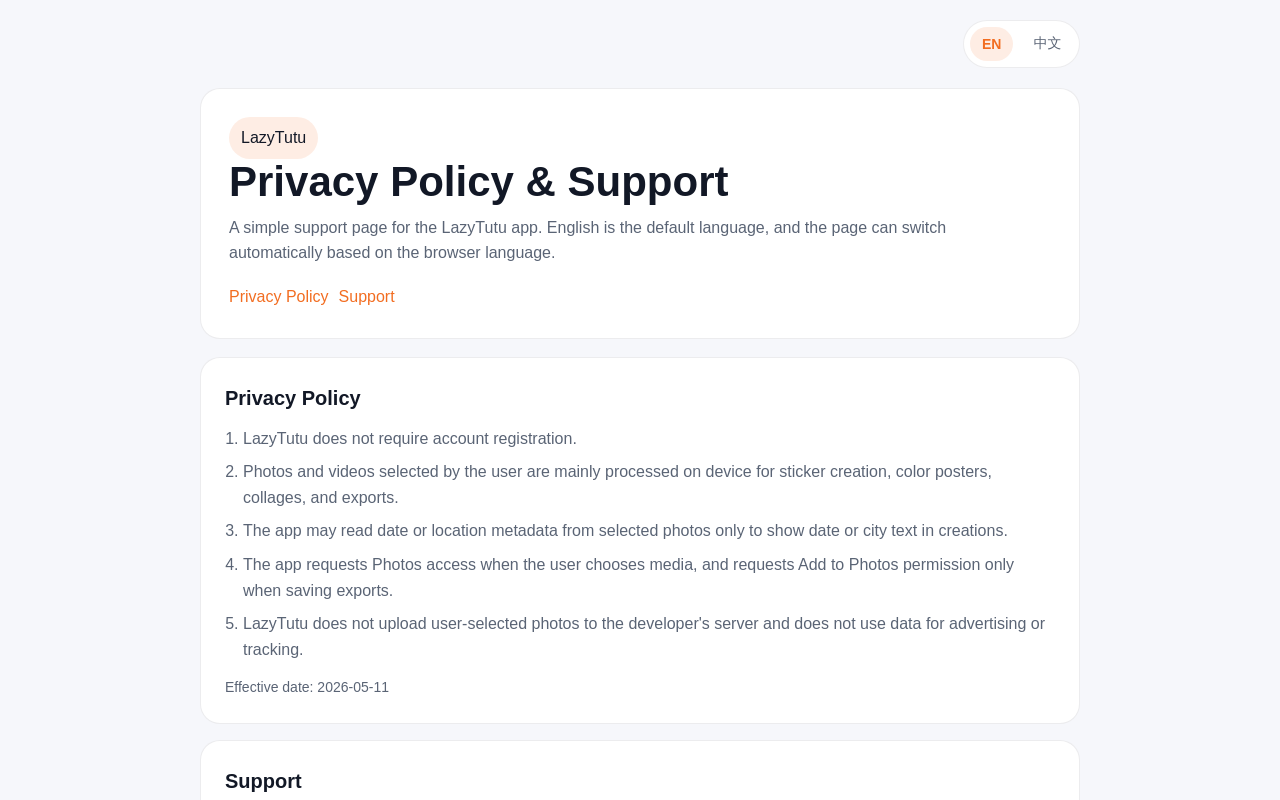Switch page language to EN
Screen dimensions: 1280x800
991,44
